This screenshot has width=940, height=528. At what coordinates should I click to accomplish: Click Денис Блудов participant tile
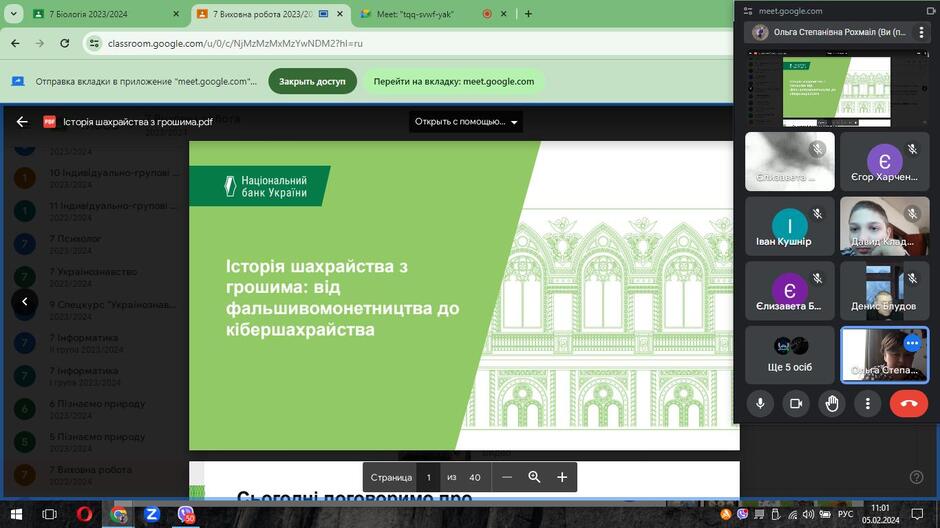coord(884,291)
